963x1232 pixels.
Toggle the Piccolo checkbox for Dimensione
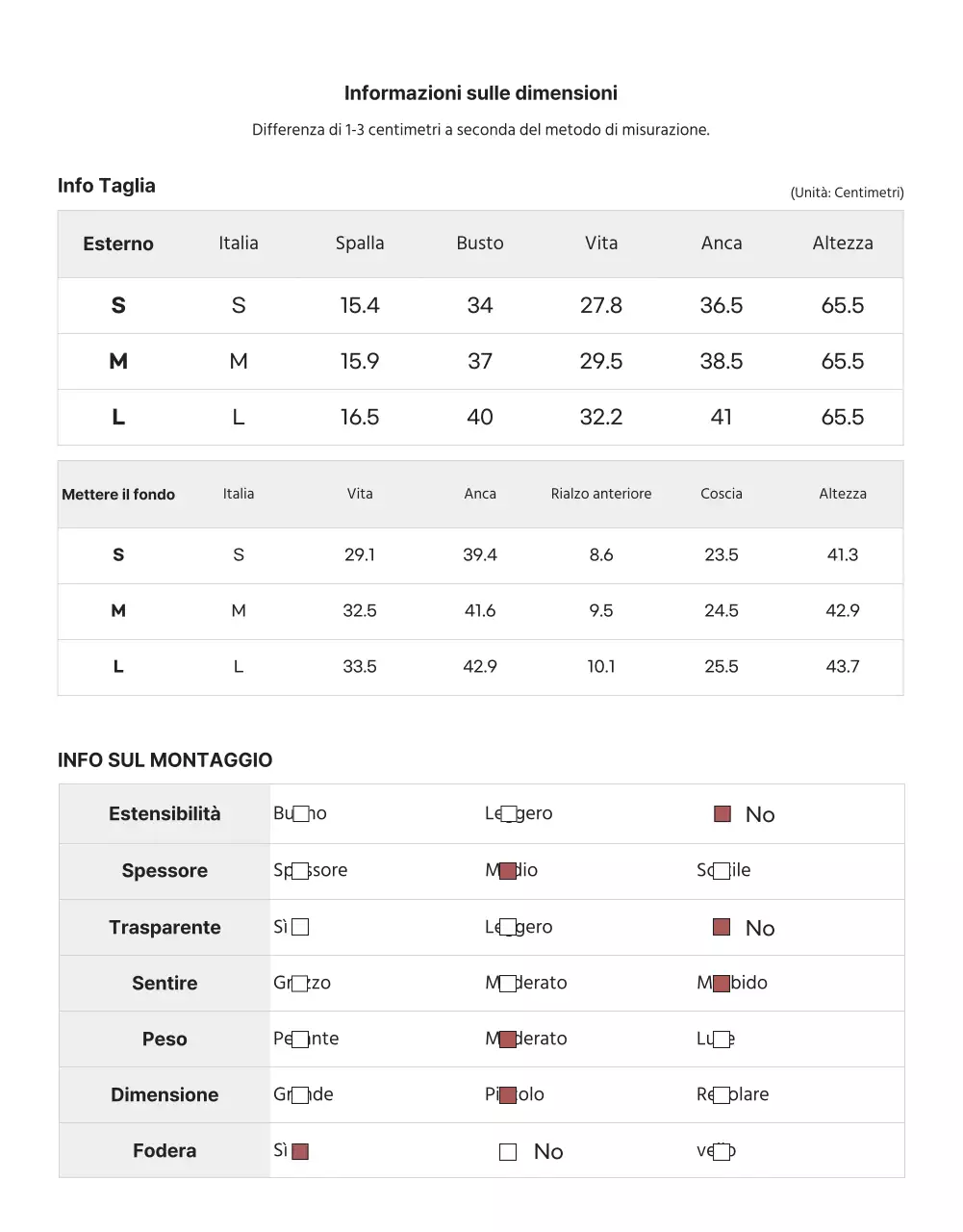pyautogui.click(x=508, y=1095)
